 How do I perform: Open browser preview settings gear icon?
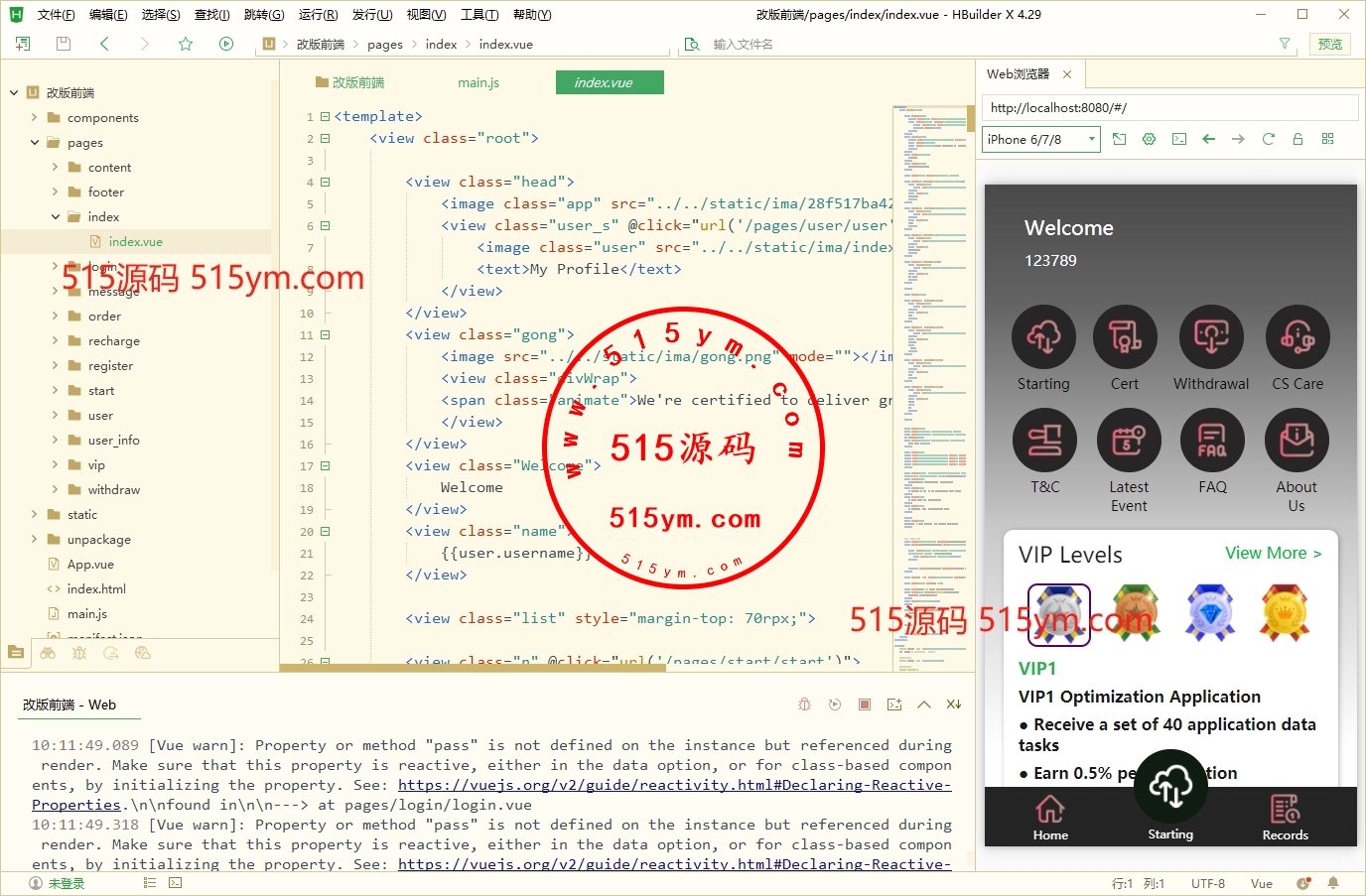pos(1149,139)
